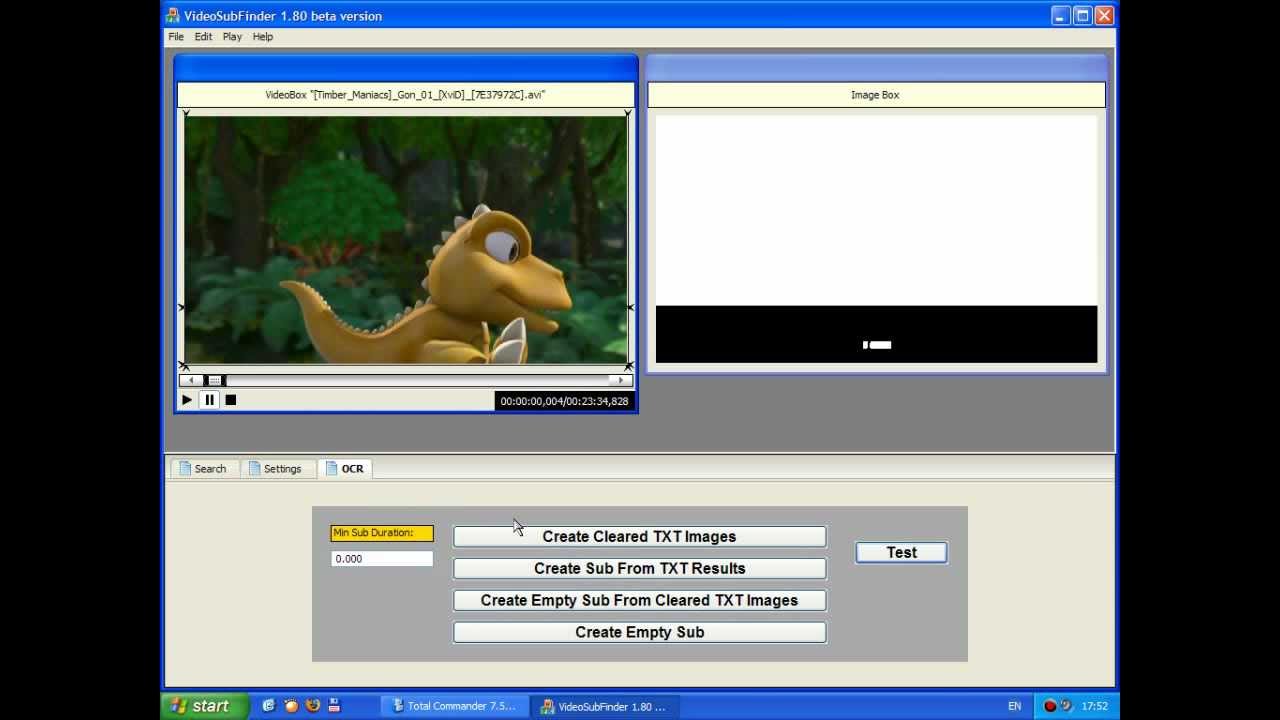This screenshot has width=1280, height=720.
Task: Click the video position slider thumb
Action: point(215,380)
